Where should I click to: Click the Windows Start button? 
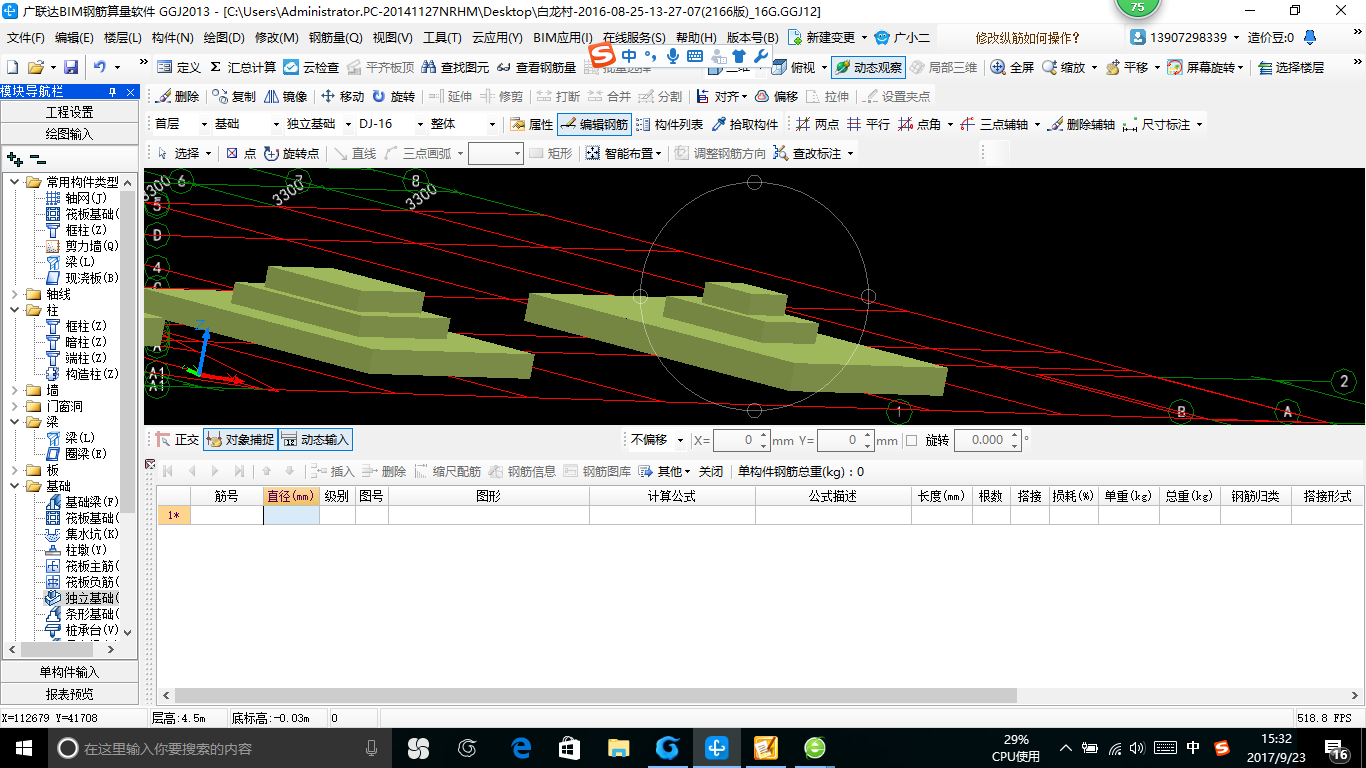22,747
